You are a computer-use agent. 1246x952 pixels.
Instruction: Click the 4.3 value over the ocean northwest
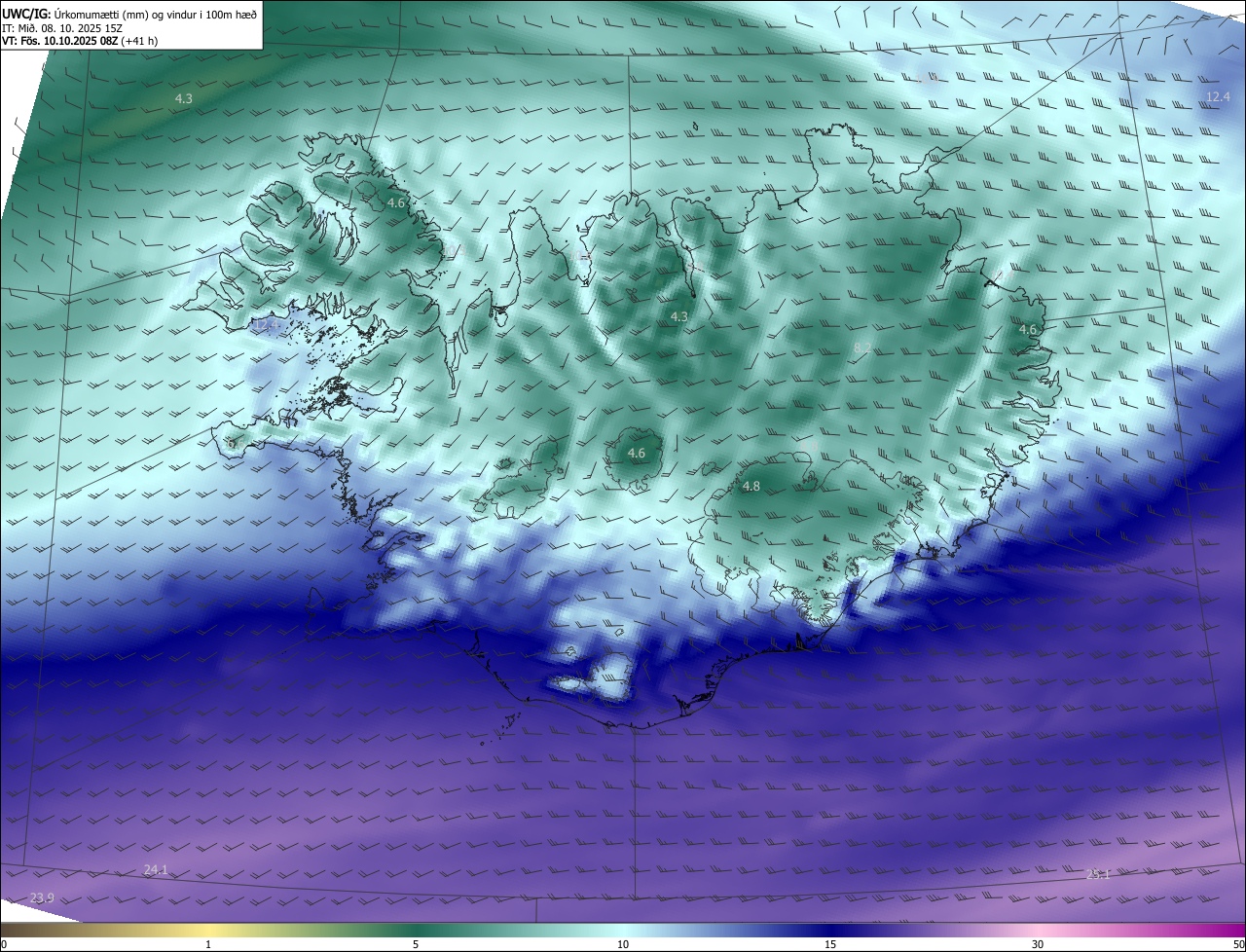[x=183, y=98]
